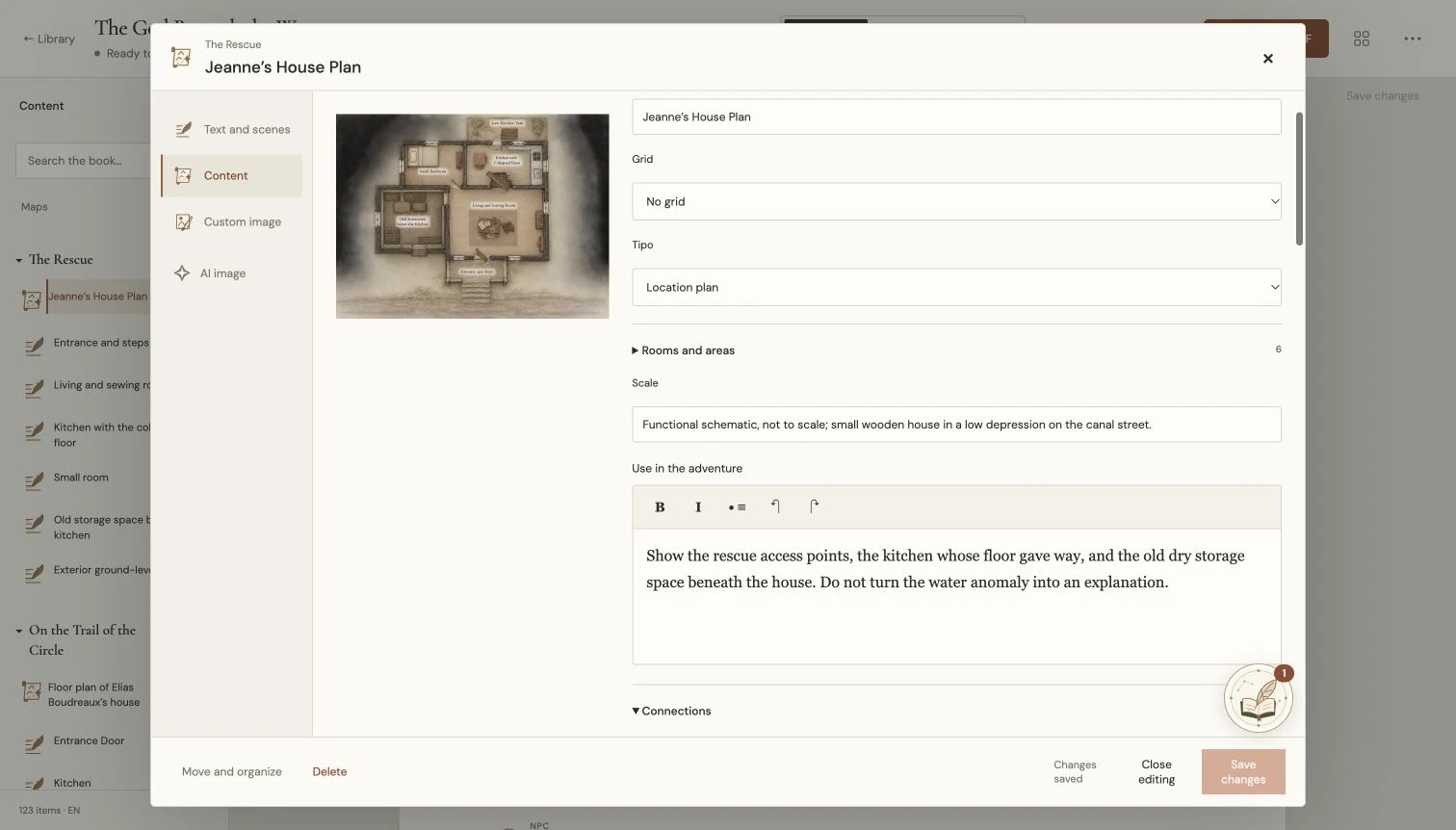Select the Content tab
Viewport: 1456px width, 830px height.
coord(232,175)
